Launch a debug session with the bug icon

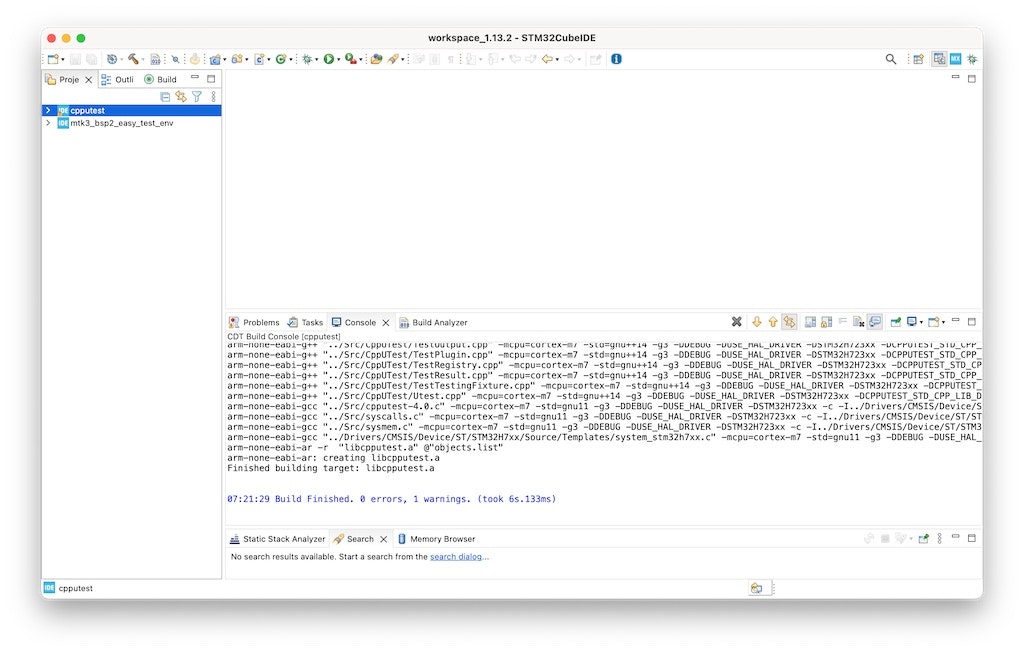(307, 58)
